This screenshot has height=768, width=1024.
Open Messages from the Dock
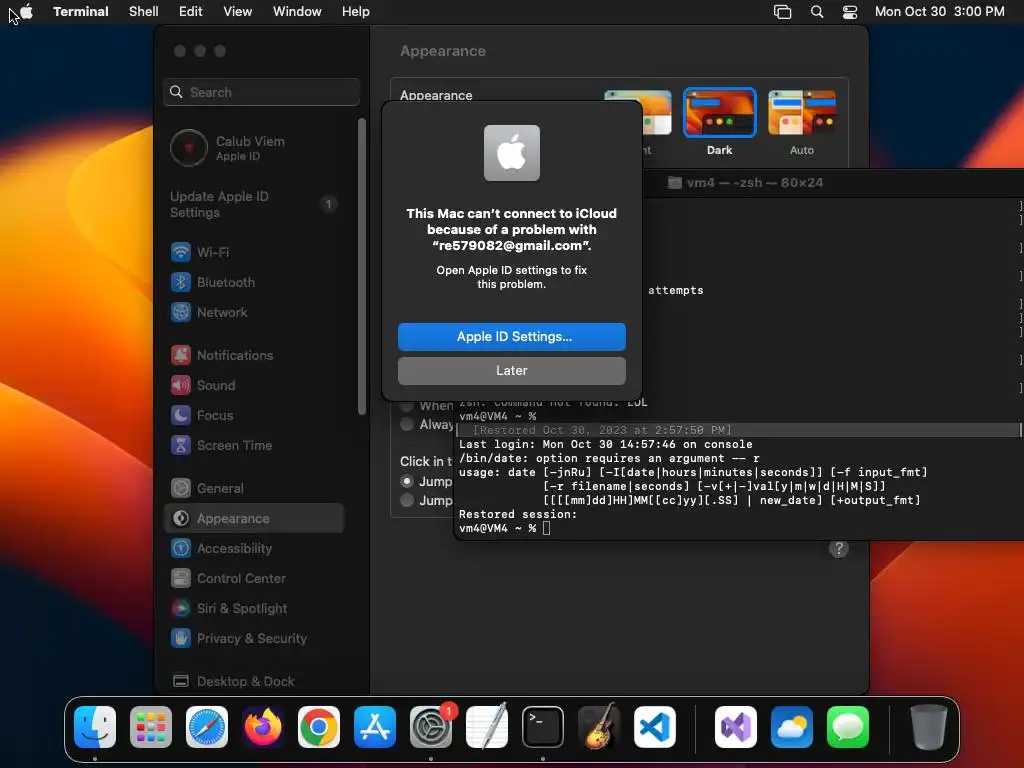coord(848,727)
